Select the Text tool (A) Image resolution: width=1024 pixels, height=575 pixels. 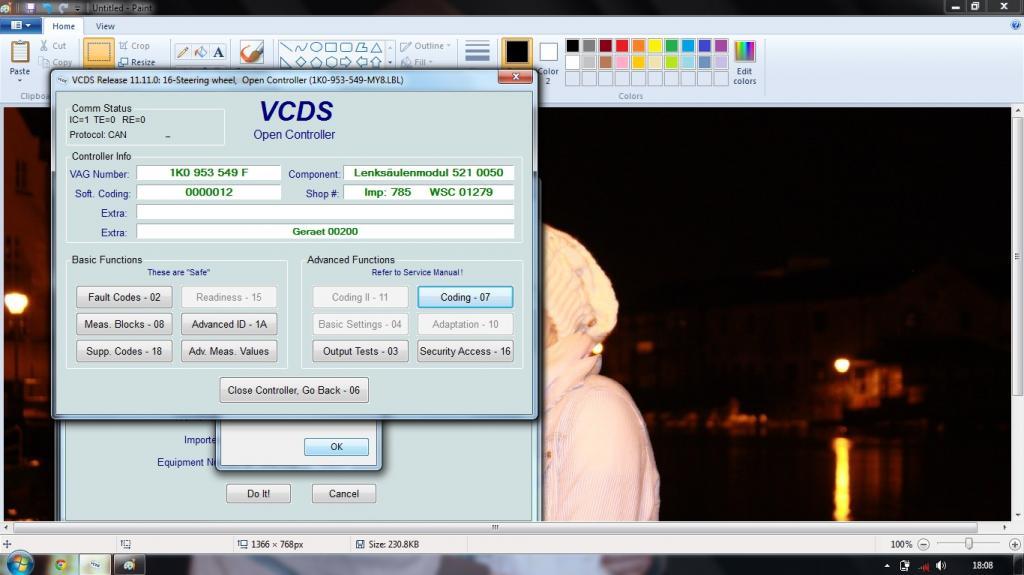coord(218,52)
